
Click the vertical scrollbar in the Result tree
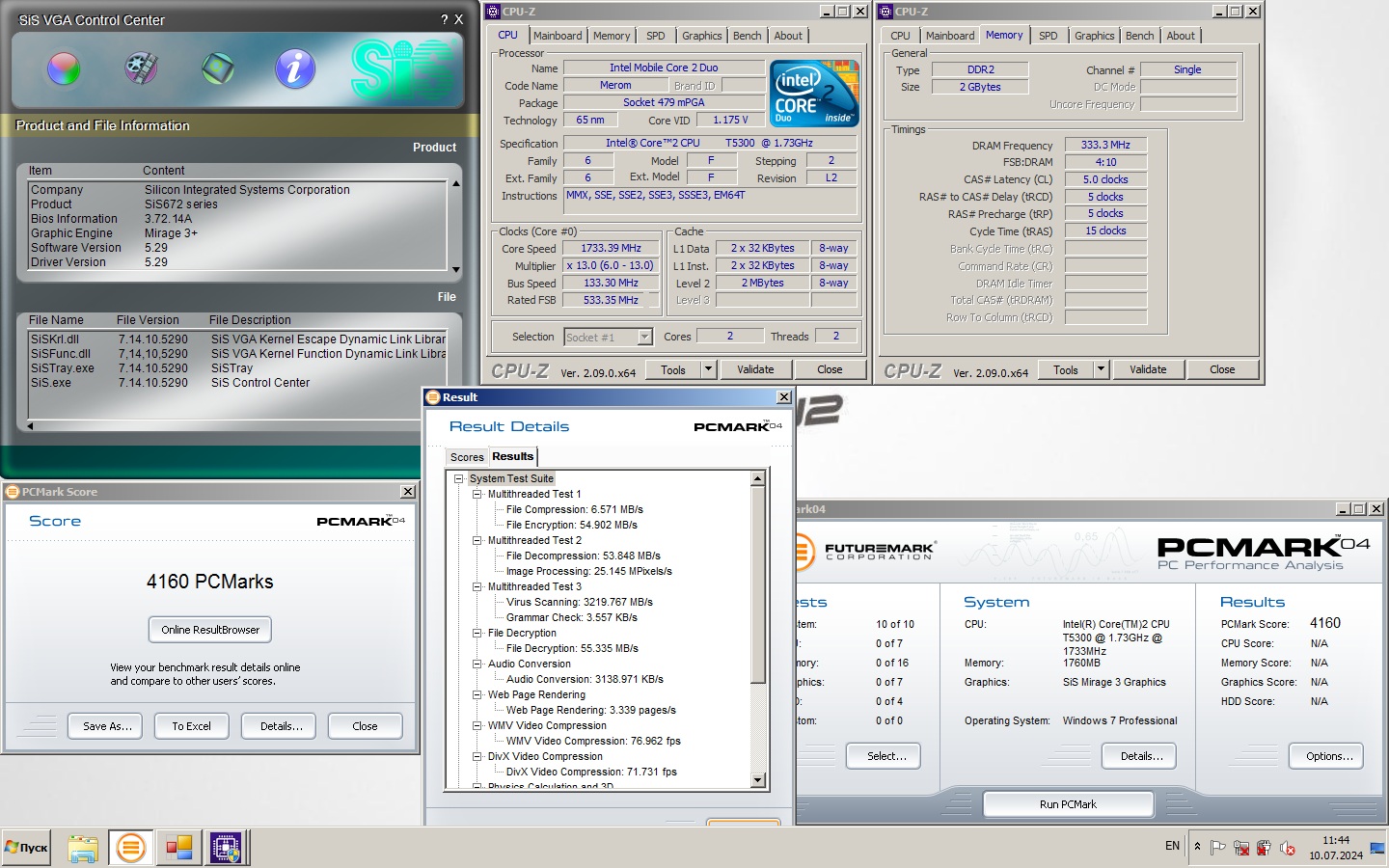(757, 629)
